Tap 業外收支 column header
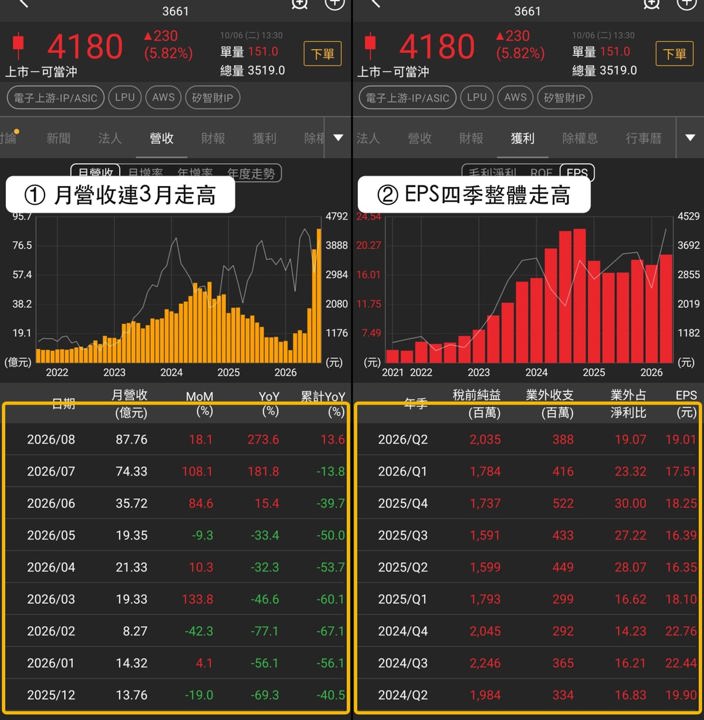This screenshot has height=720, width=704. coord(550,403)
